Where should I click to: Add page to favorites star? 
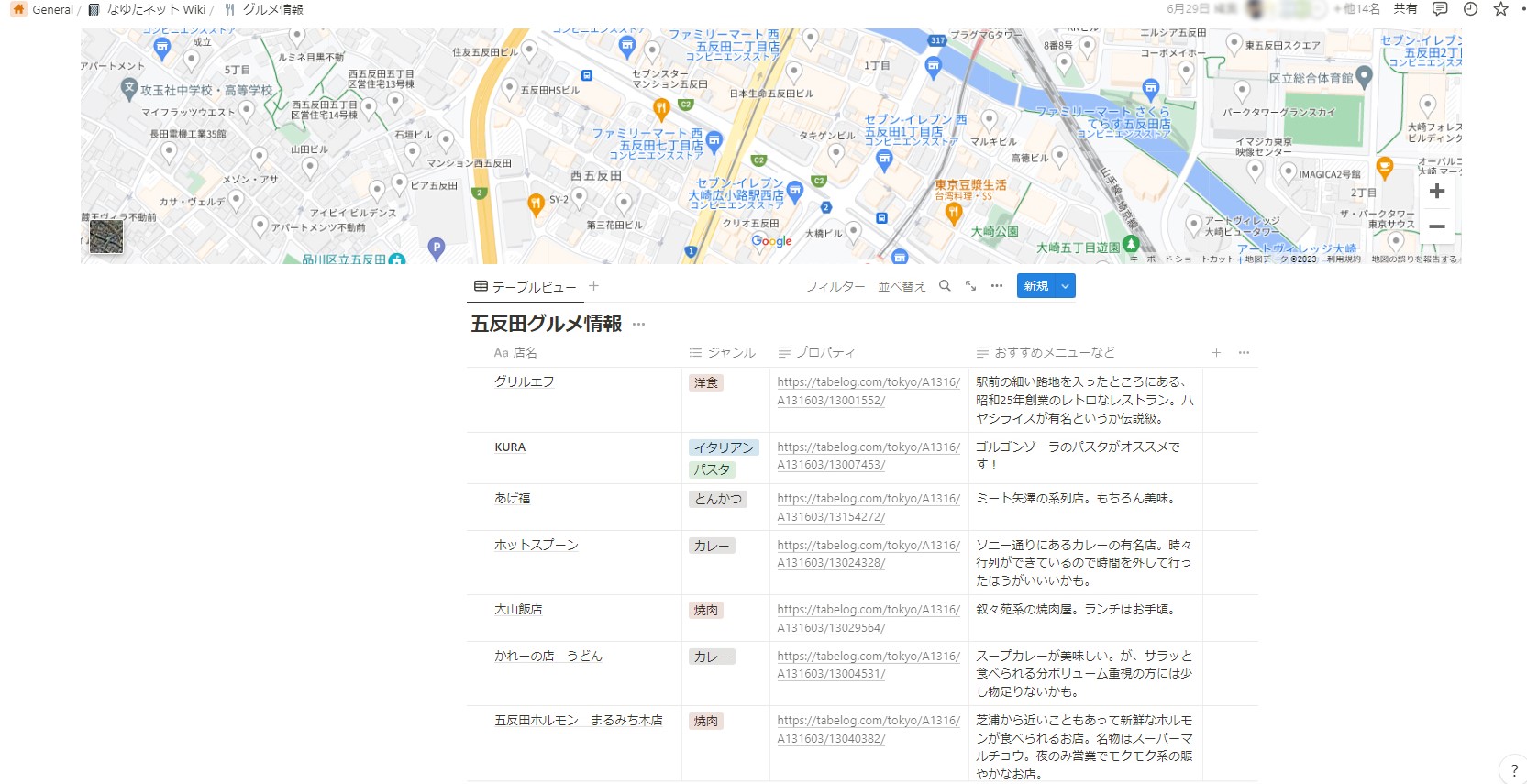point(1500,9)
